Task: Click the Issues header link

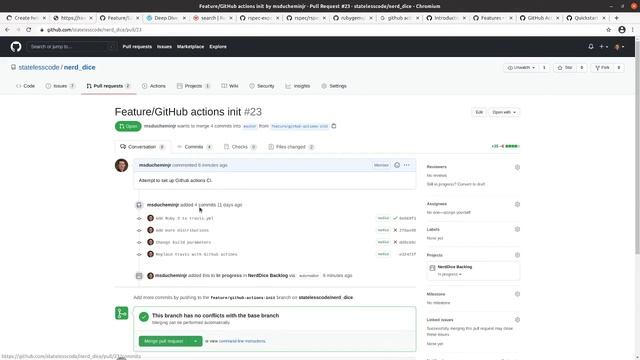Action: (x=164, y=47)
